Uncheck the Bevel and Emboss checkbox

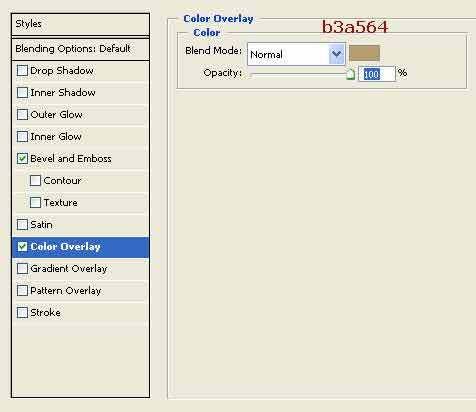click(22, 159)
